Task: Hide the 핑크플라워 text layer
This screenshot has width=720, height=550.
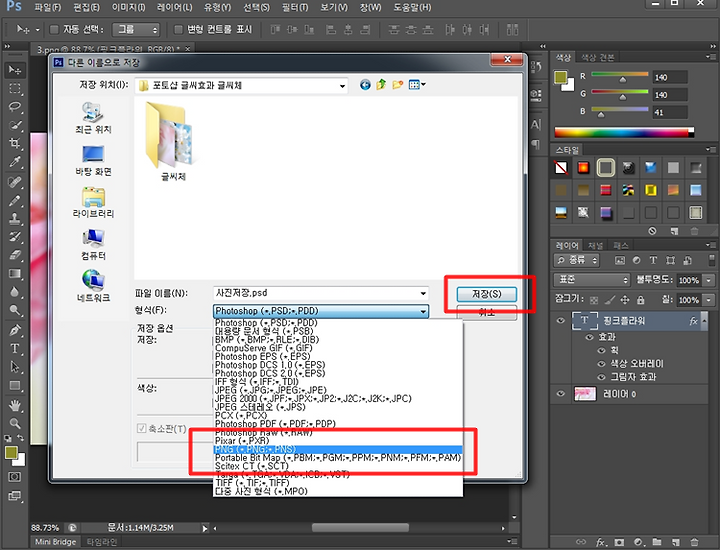Action: click(x=561, y=320)
